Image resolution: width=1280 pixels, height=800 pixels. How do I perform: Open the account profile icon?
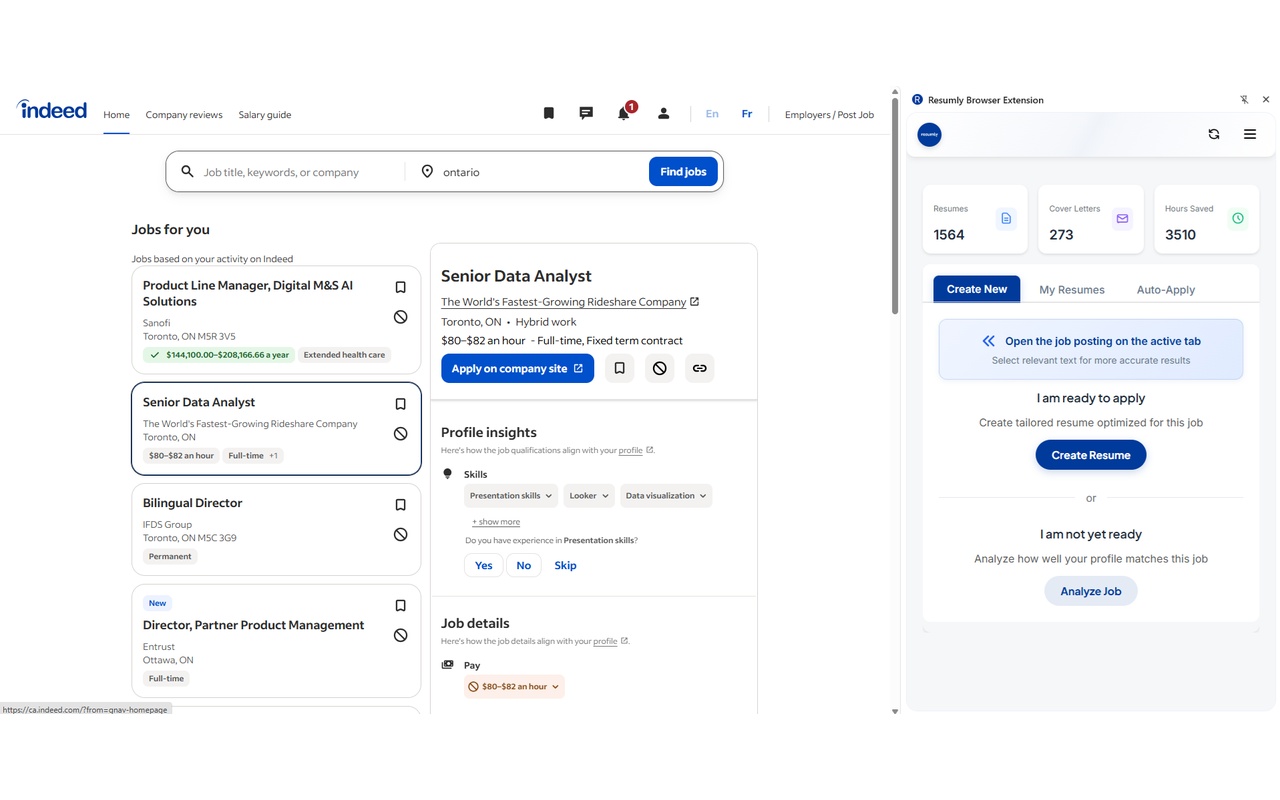(663, 113)
